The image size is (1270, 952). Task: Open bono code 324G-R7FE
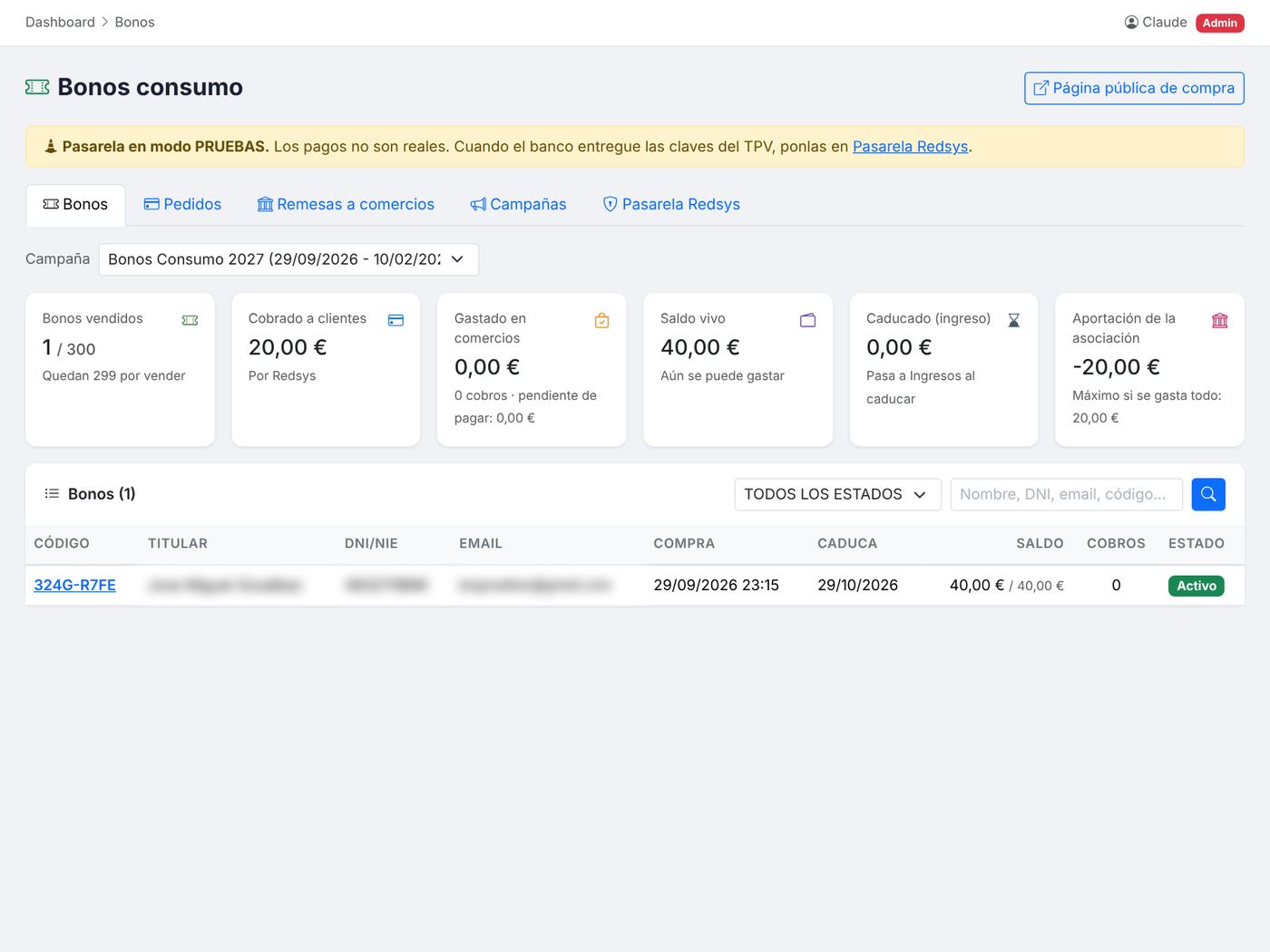pyautogui.click(x=75, y=586)
